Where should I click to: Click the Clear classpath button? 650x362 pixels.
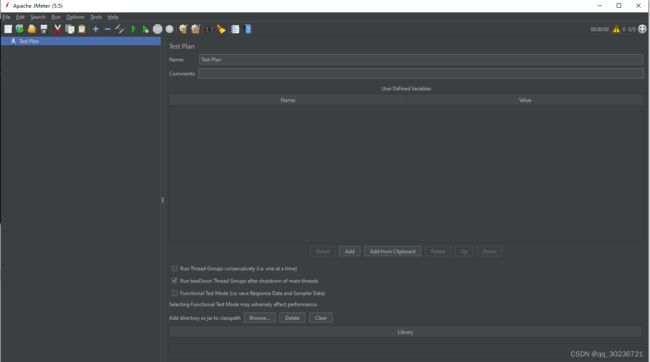[x=321, y=318]
